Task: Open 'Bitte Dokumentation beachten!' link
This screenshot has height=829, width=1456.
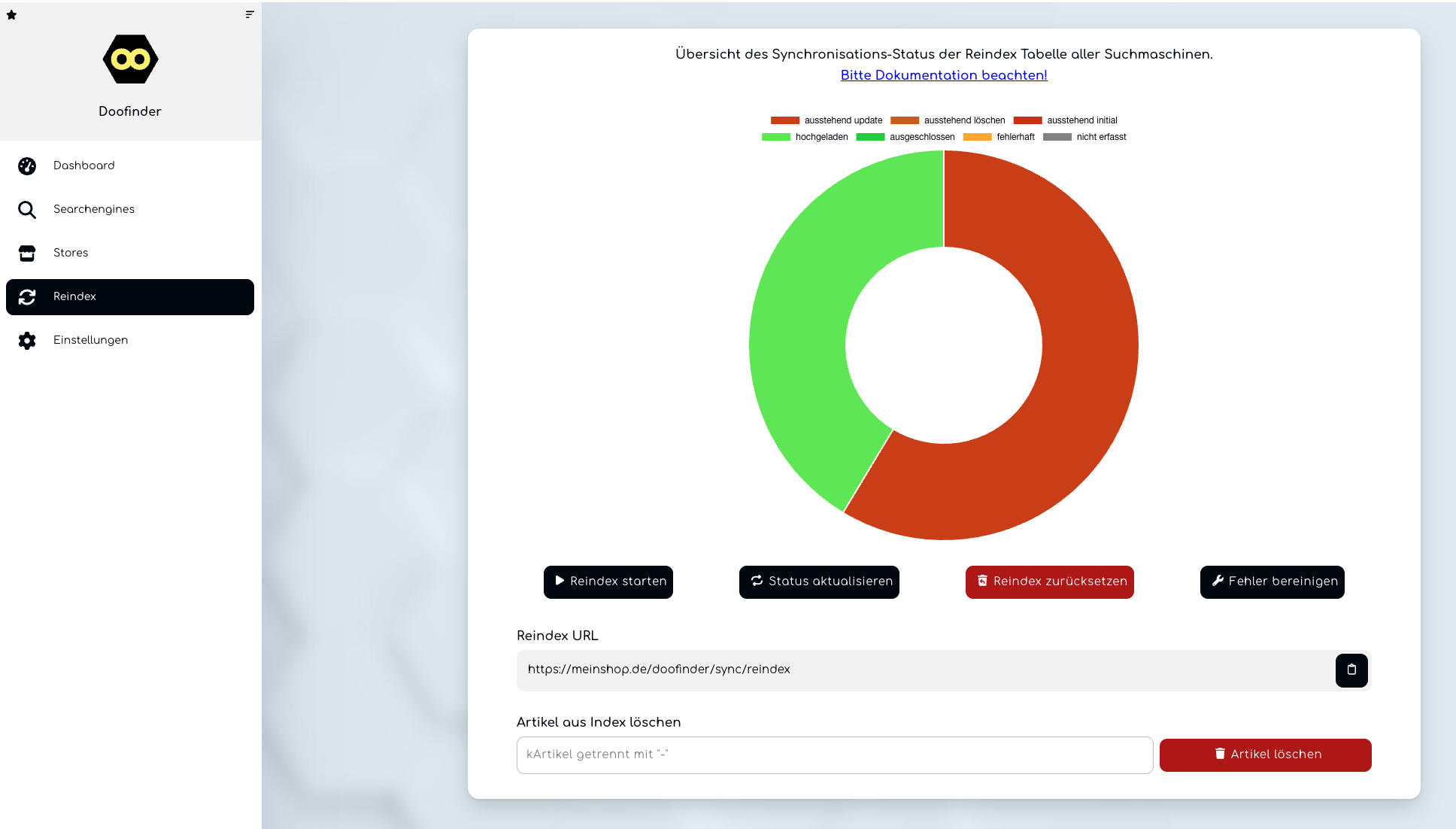Action: pos(943,75)
